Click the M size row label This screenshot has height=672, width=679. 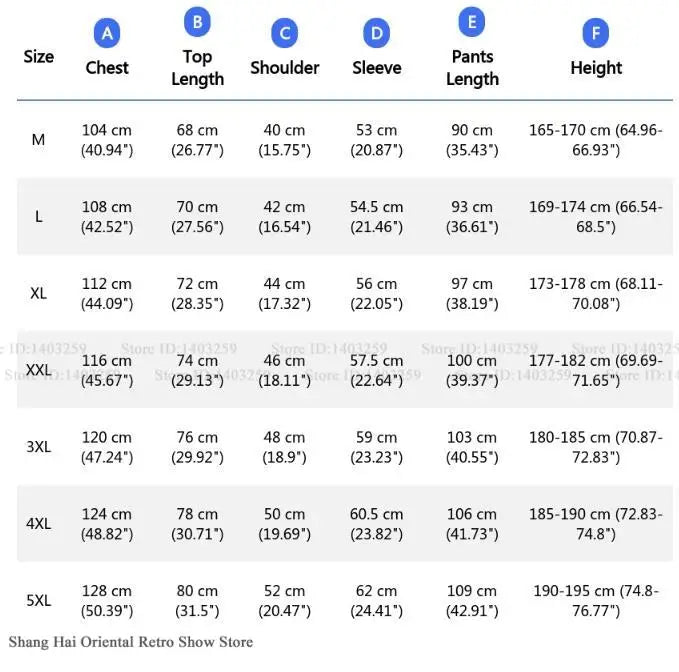pos(39,140)
